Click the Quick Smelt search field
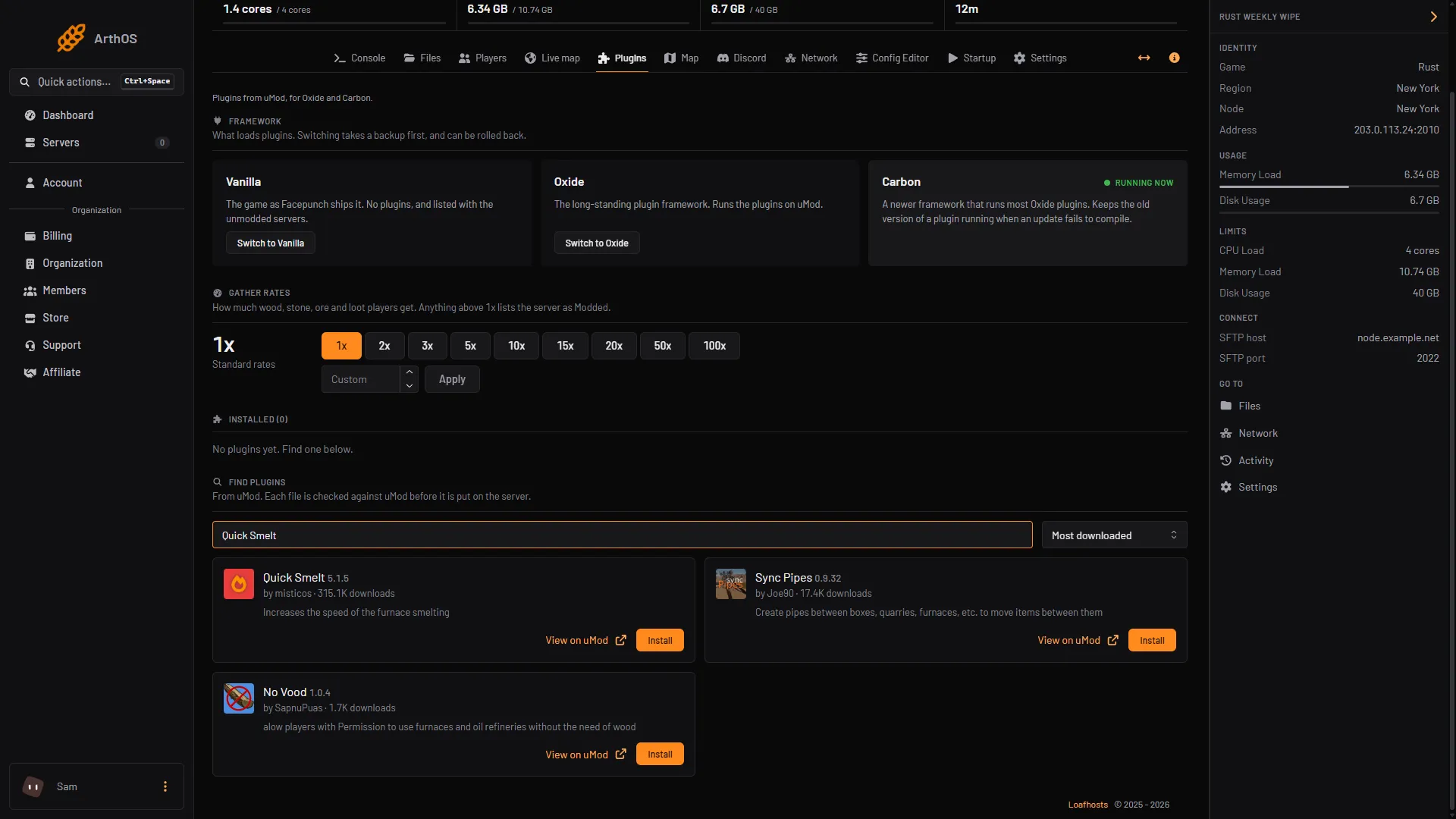The height and width of the screenshot is (819, 1456). [x=622, y=535]
